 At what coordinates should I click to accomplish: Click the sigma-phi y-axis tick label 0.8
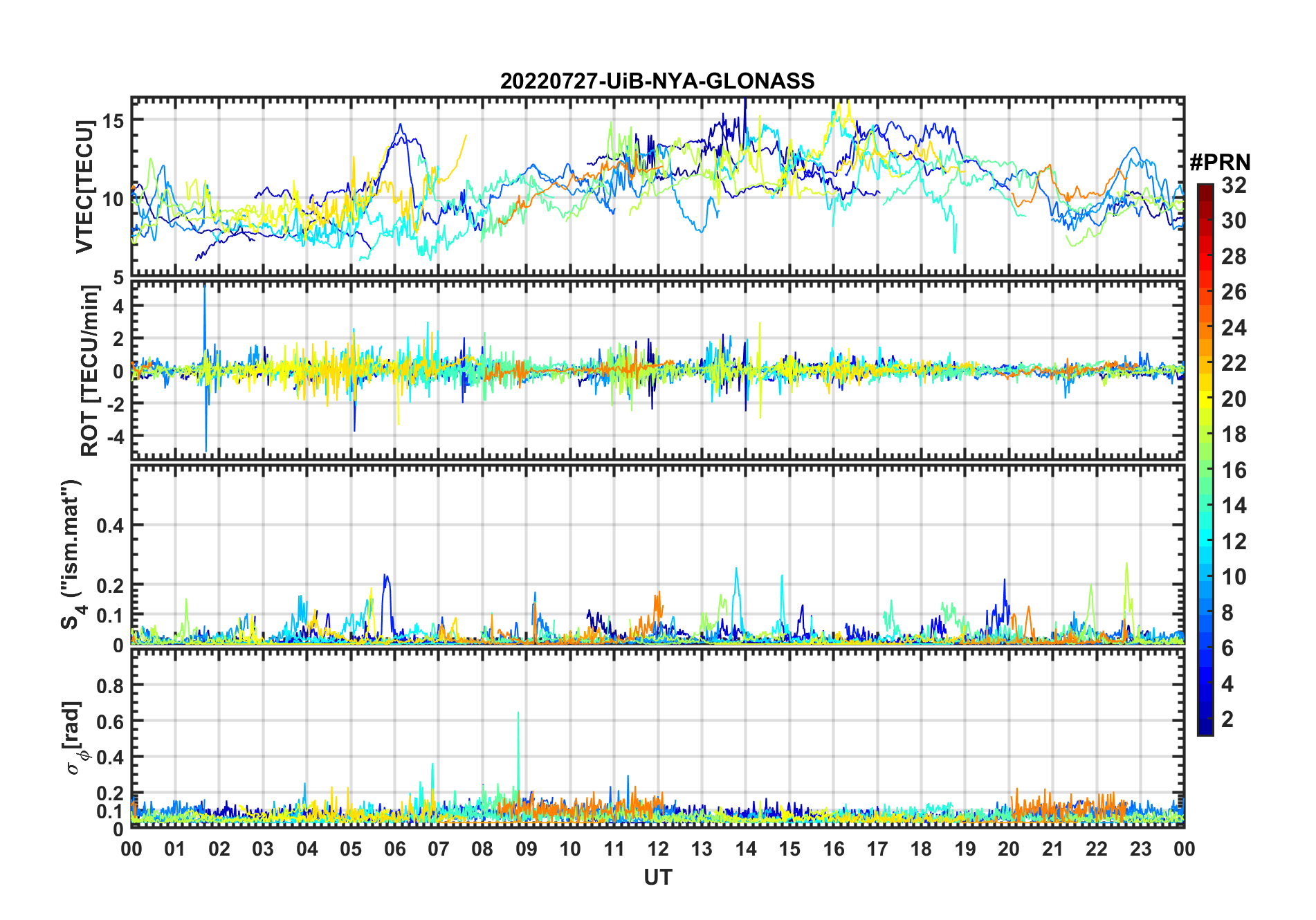coord(111,686)
